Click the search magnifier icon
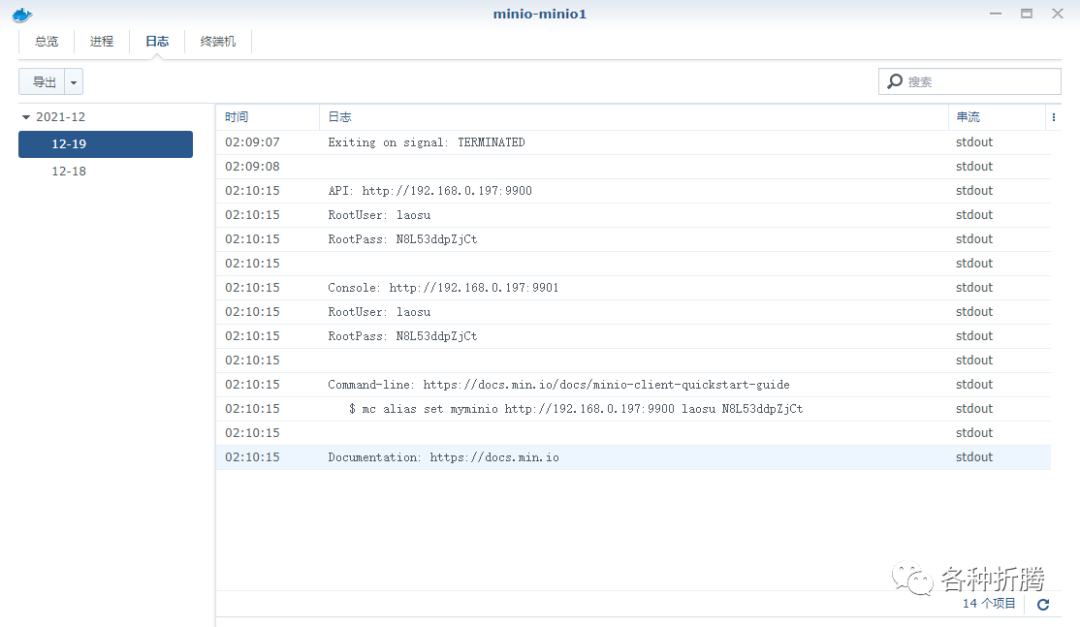The height and width of the screenshot is (627, 1080). (895, 81)
